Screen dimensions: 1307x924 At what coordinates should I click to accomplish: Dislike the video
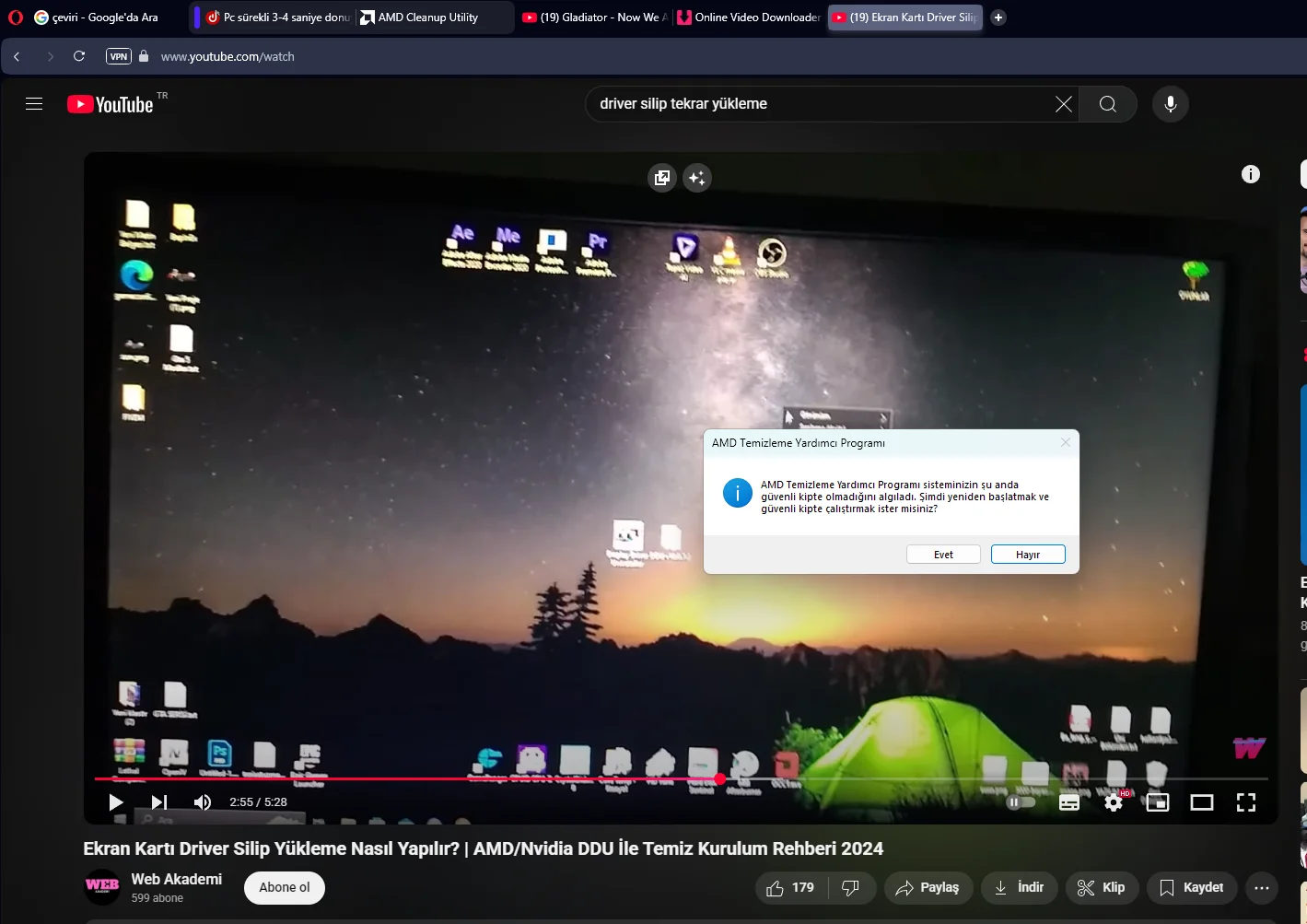(x=851, y=888)
